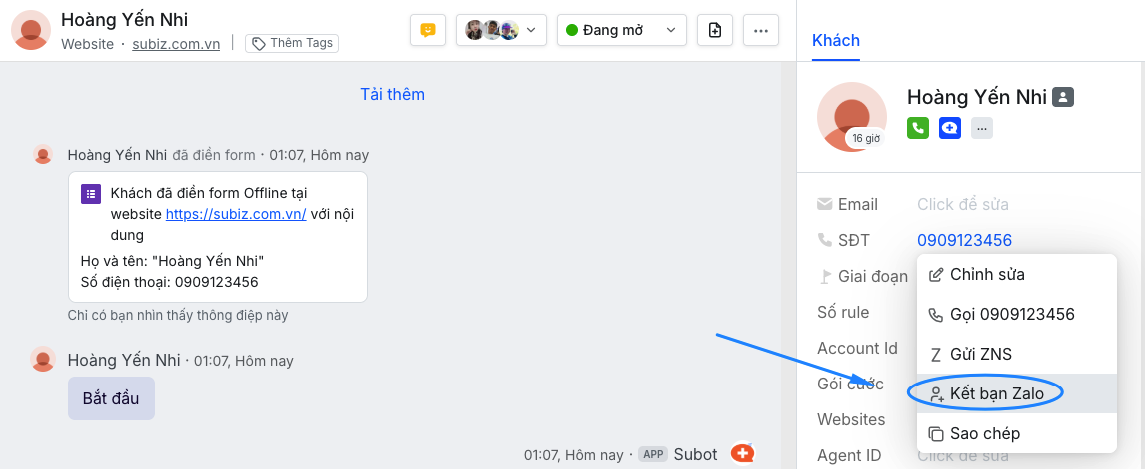Expand the assigned agents avatars dropdown
This screenshot has width=1145, height=469.
501,30
